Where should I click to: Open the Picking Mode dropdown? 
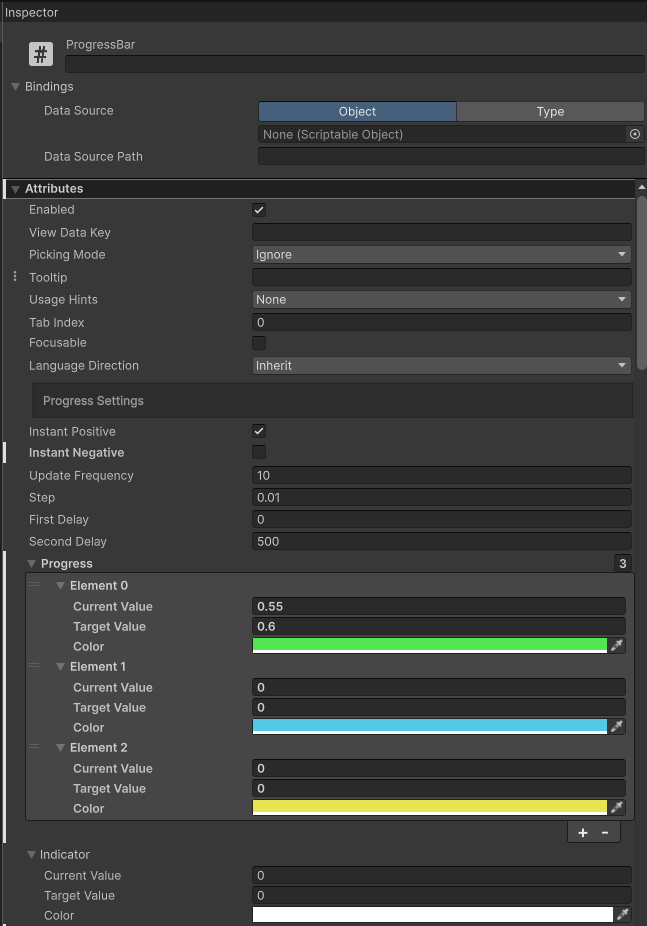(440, 254)
